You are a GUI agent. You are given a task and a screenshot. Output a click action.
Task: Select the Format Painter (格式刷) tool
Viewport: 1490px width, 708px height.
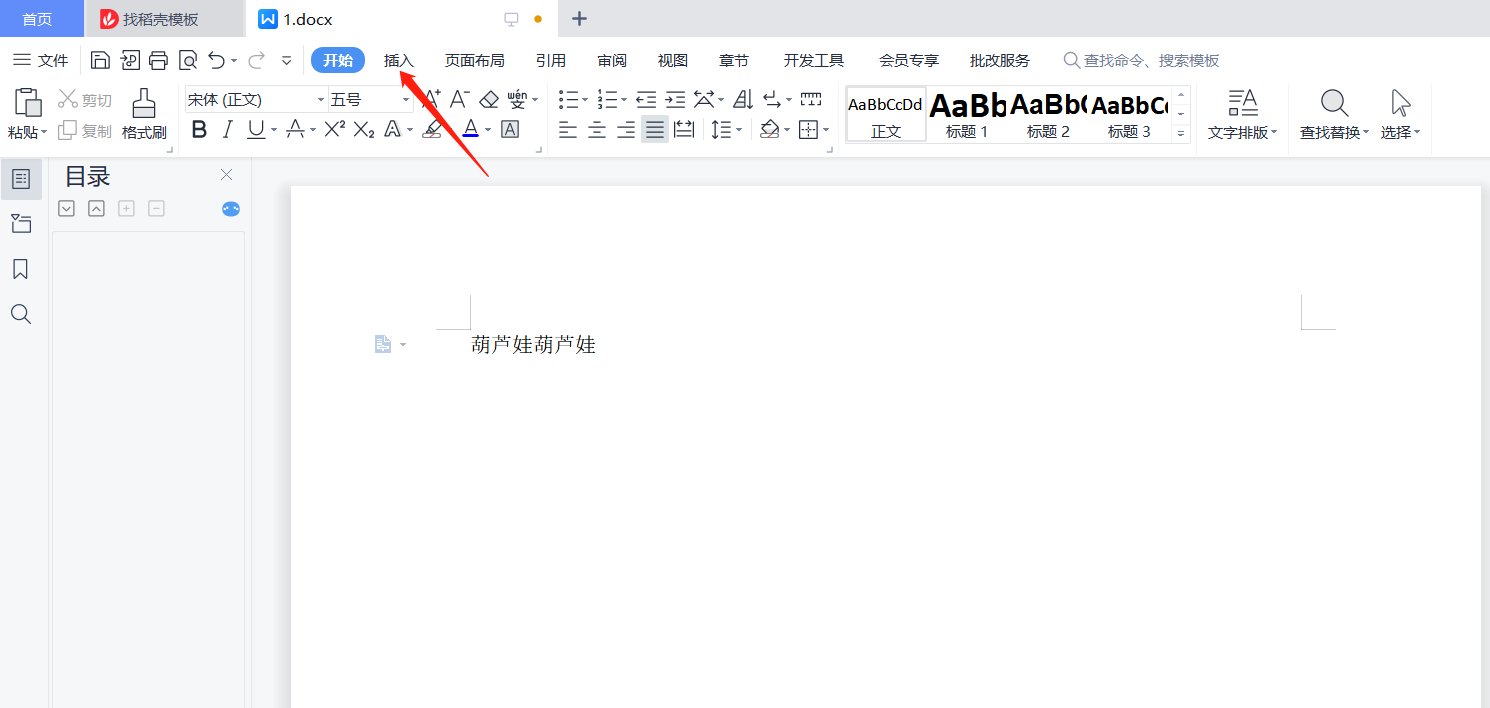[x=143, y=113]
